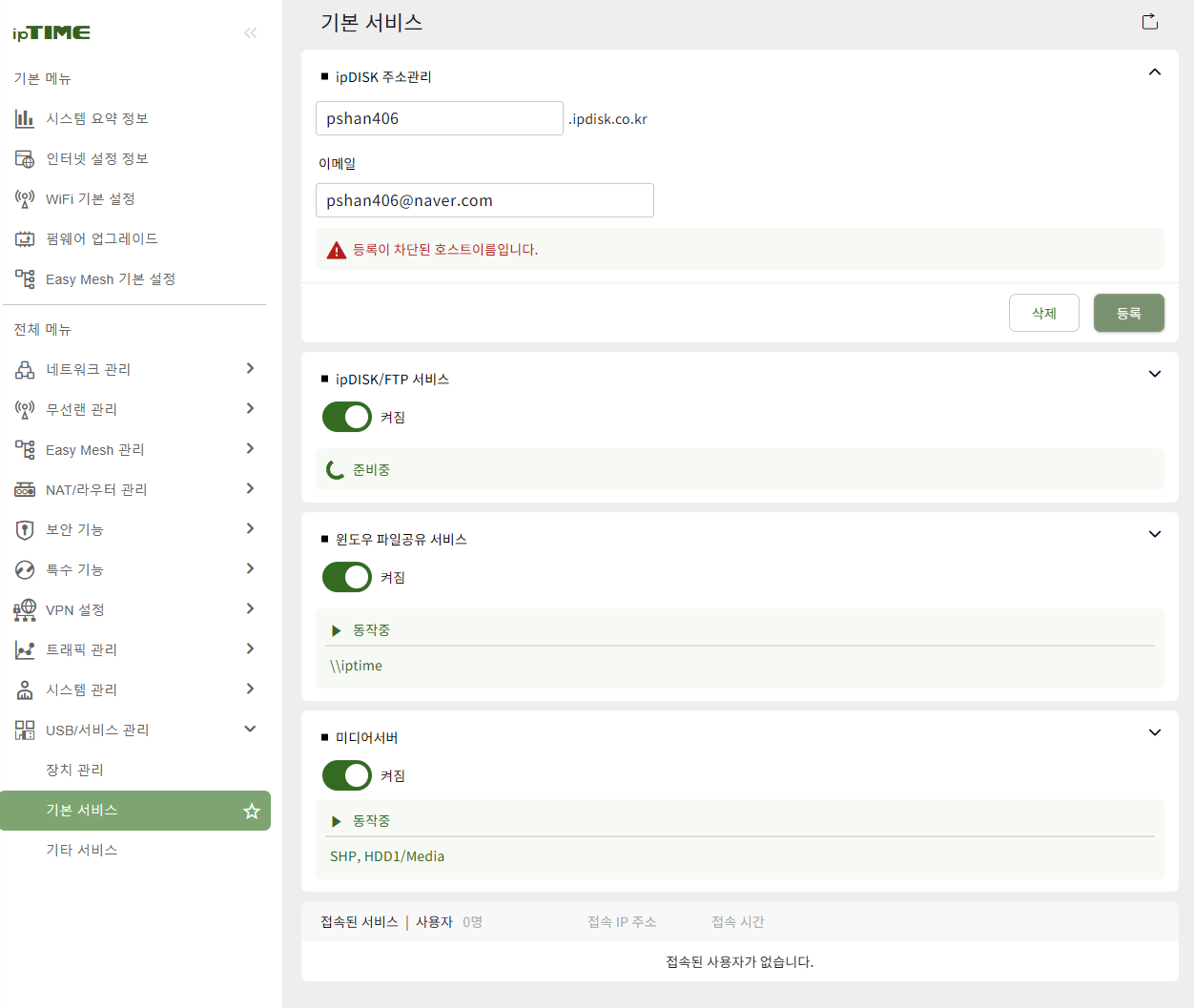Click the 사용자 0명 label
Viewport: 1194px width, 1008px height.
click(449, 922)
